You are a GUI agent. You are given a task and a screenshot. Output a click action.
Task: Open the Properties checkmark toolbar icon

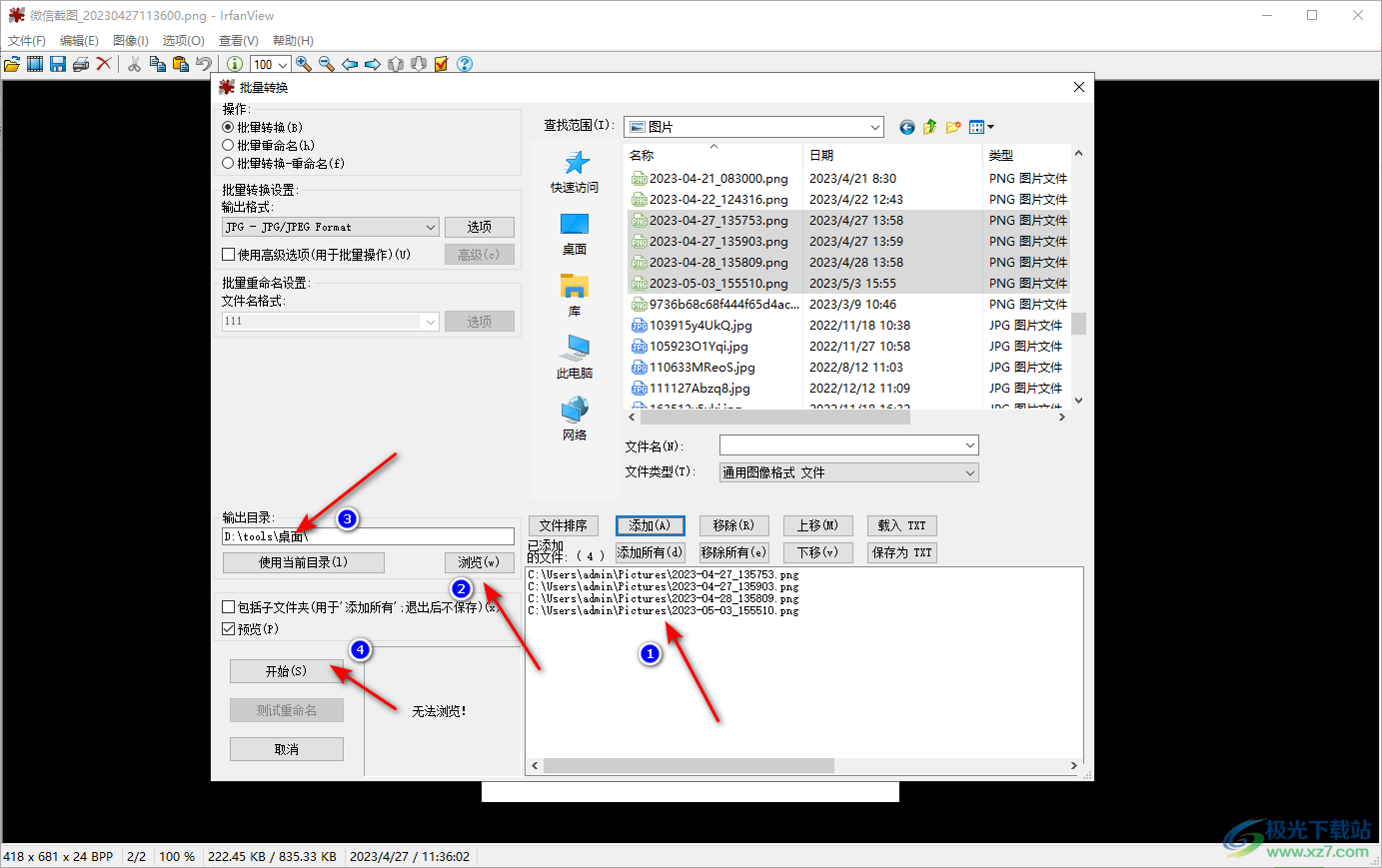click(x=442, y=64)
